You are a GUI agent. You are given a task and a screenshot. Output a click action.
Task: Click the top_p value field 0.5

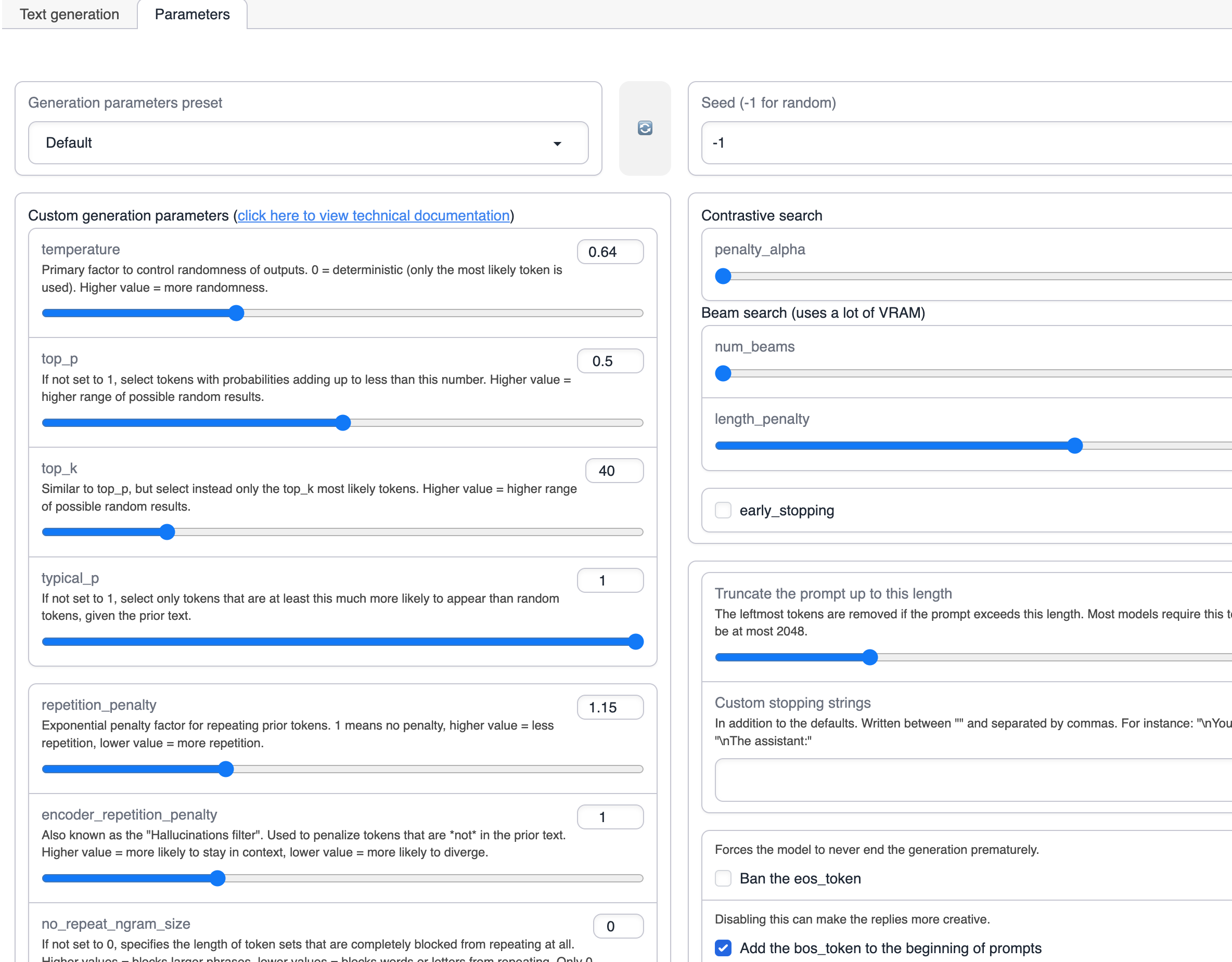[x=610, y=361]
